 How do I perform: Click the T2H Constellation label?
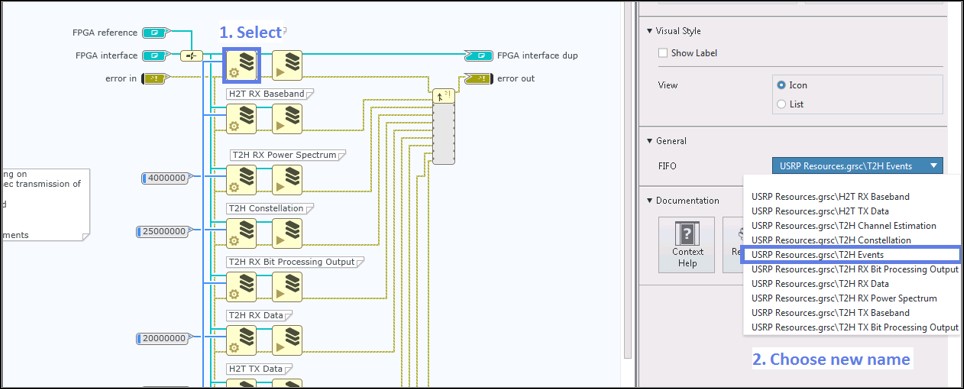tap(269, 208)
